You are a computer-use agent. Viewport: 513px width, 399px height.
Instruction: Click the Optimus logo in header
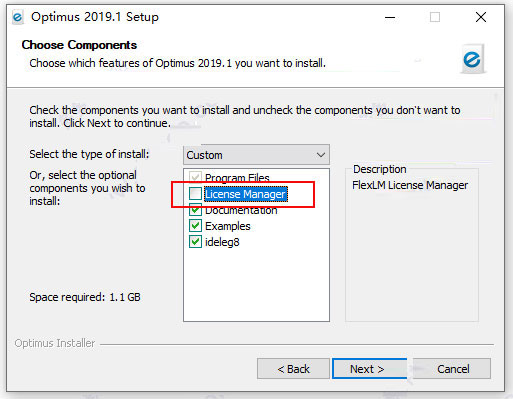click(x=473, y=59)
